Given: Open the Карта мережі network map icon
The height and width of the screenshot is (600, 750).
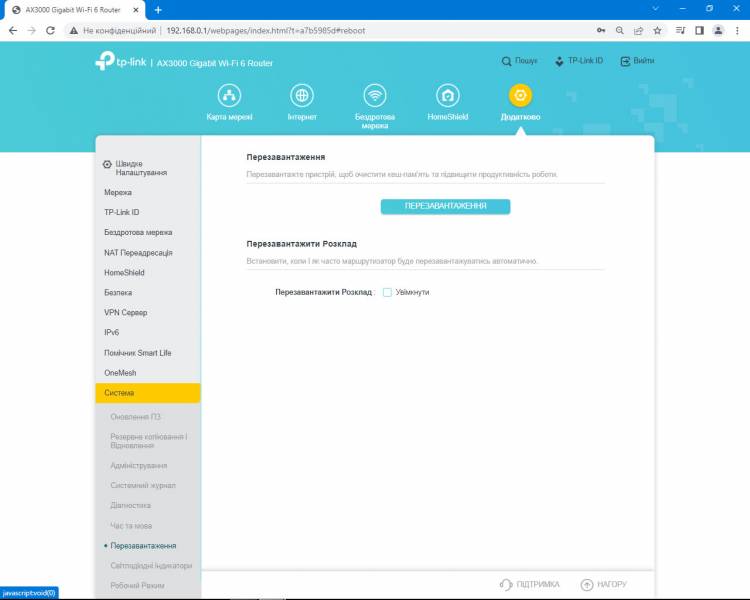Looking at the screenshot, I should click(229, 96).
